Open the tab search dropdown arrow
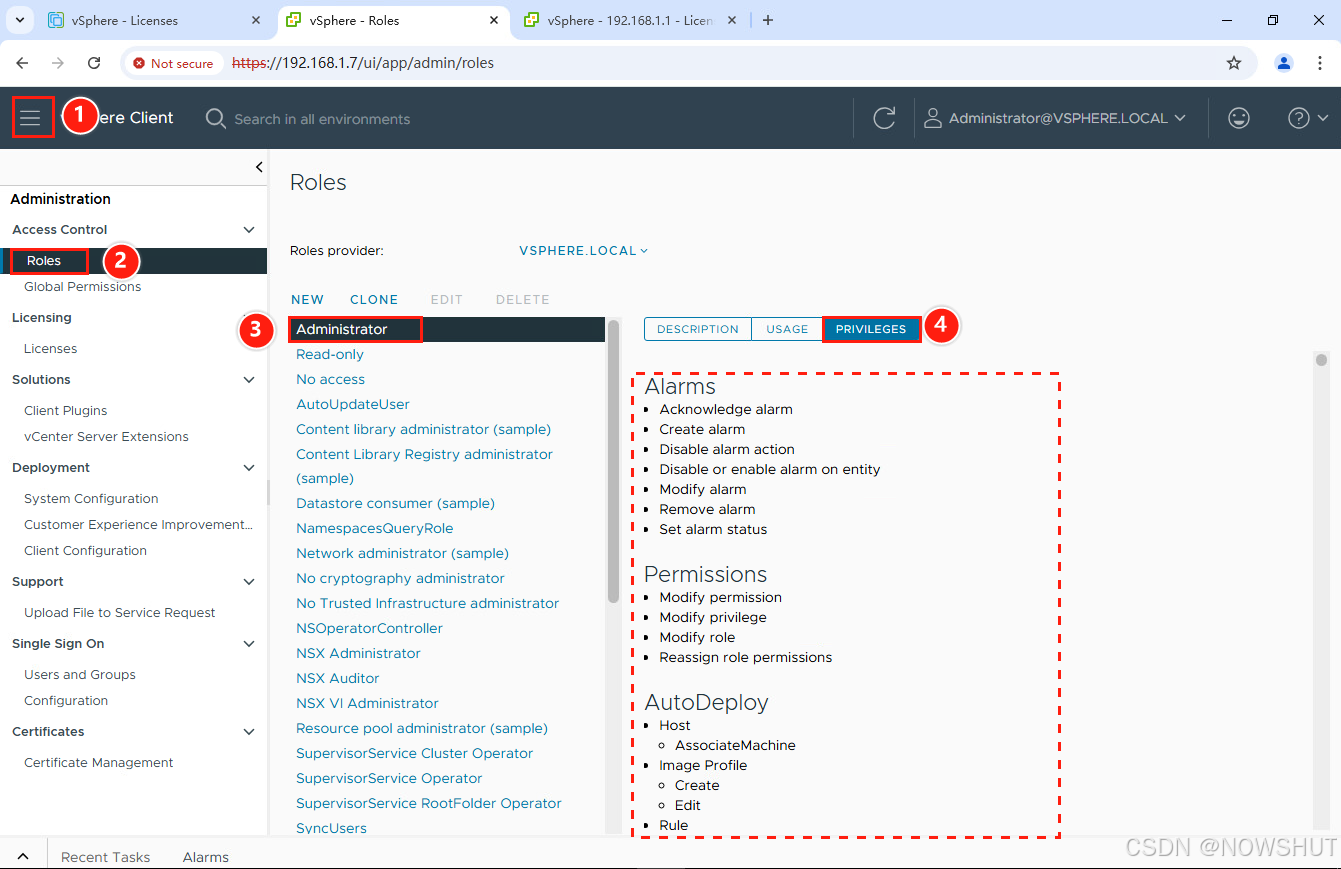1341x869 pixels. tap(19, 20)
